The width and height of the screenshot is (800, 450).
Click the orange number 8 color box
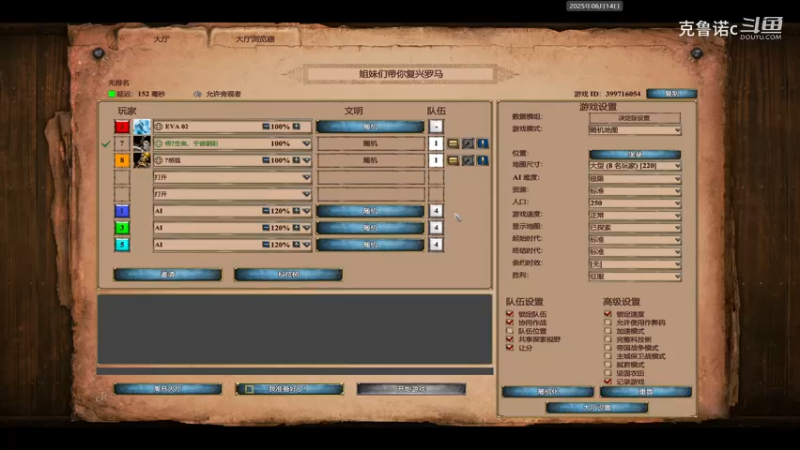pos(122,160)
